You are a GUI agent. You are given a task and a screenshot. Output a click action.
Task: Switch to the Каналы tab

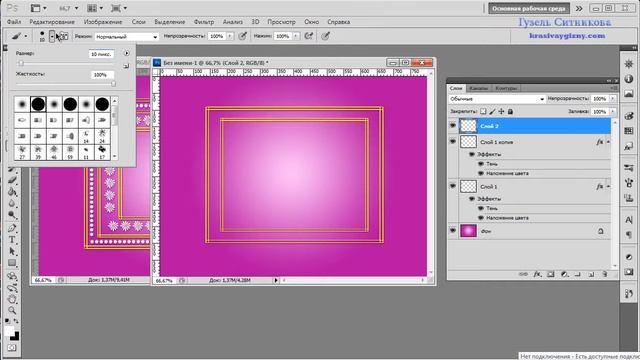[x=478, y=88]
